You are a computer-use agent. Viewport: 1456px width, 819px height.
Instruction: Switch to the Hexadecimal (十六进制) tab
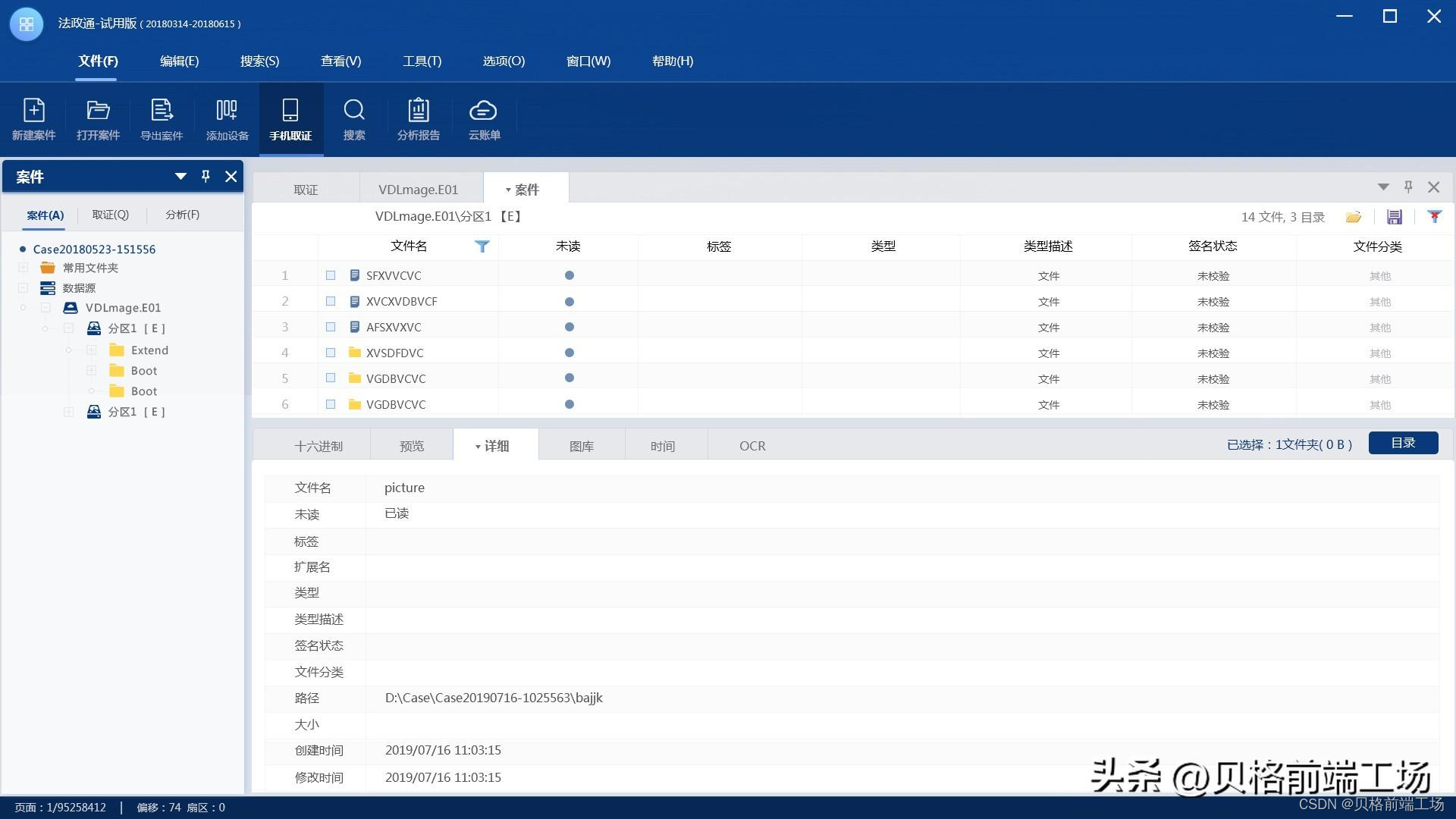tap(318, 446)
